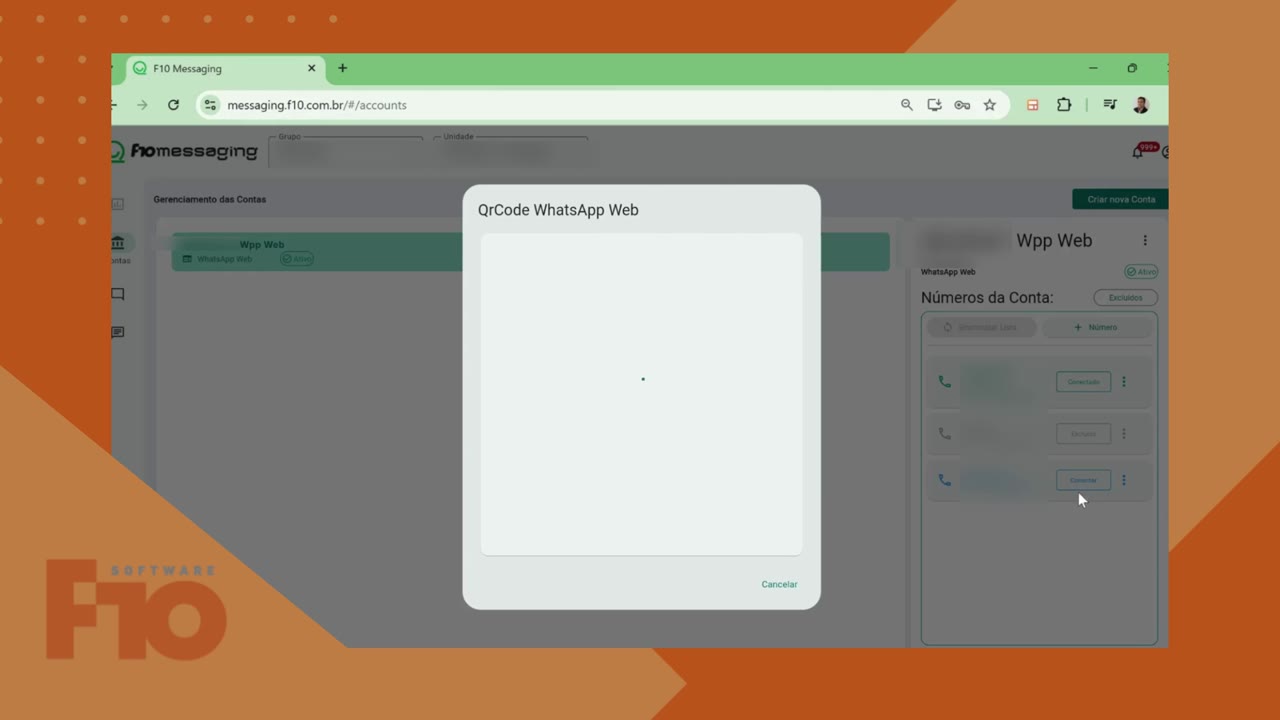
Task: Click the status button on second number row
Action: (1083, 434)
